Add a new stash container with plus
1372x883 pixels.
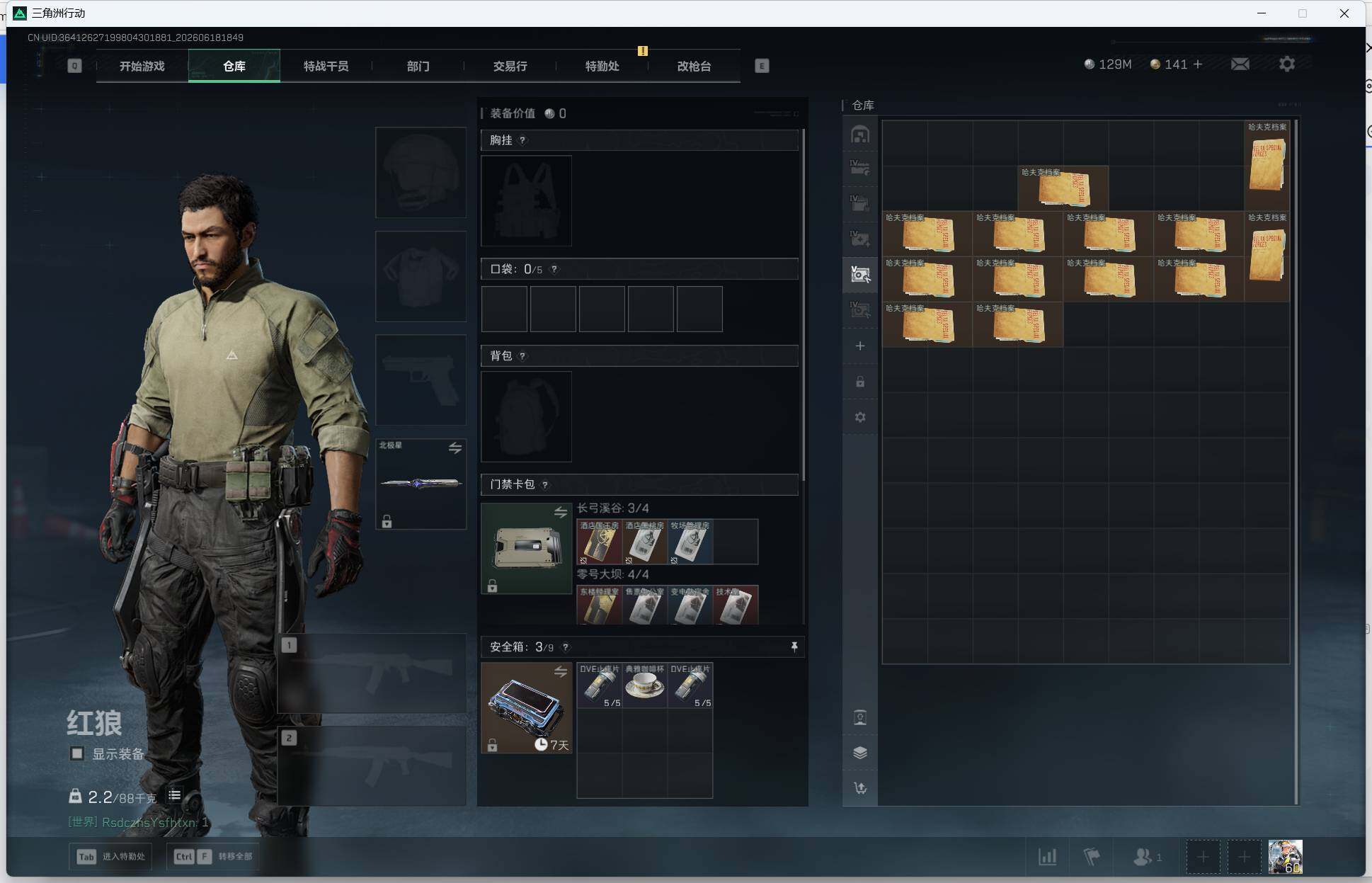coord(860,346)
